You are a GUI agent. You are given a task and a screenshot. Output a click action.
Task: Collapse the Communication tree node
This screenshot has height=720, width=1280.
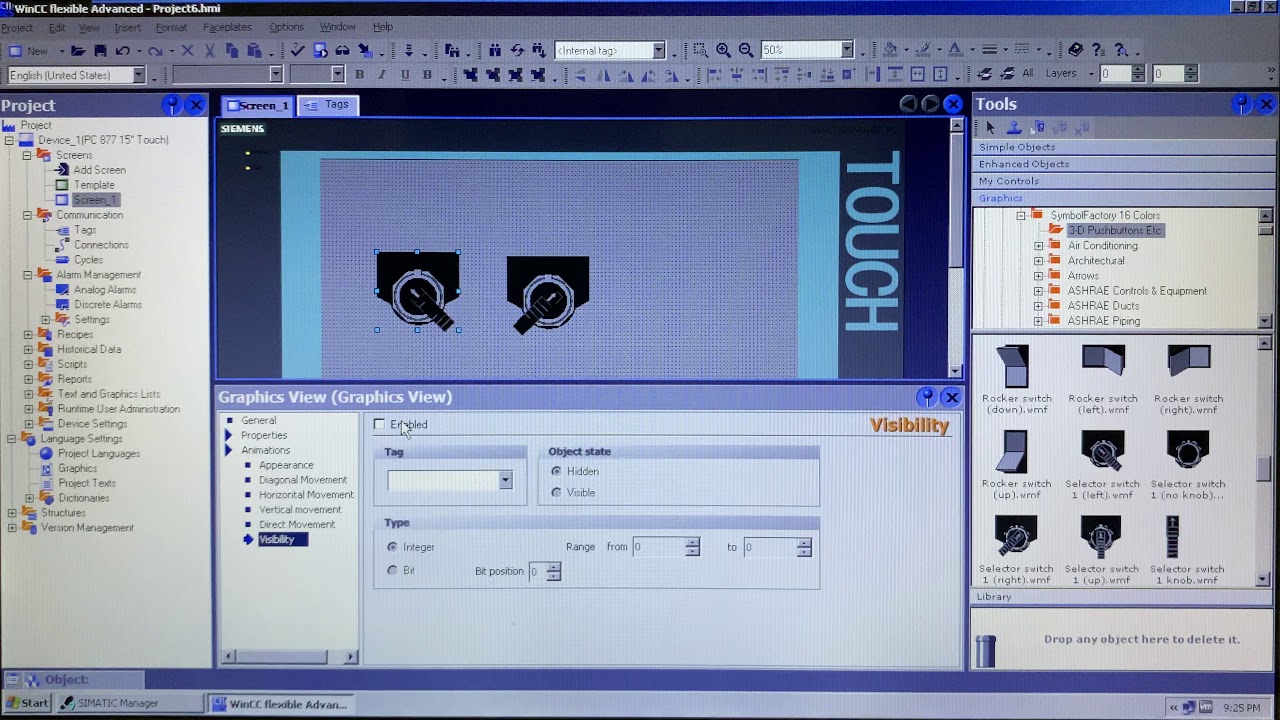[x=27, y=215]
